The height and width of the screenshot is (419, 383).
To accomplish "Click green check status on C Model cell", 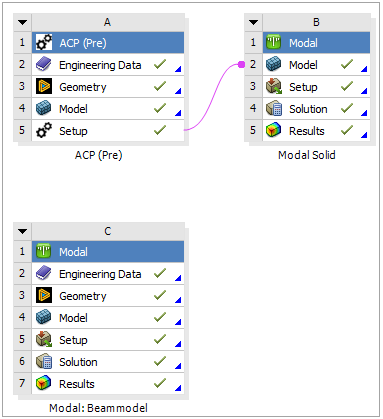I will tap(160, 317).
